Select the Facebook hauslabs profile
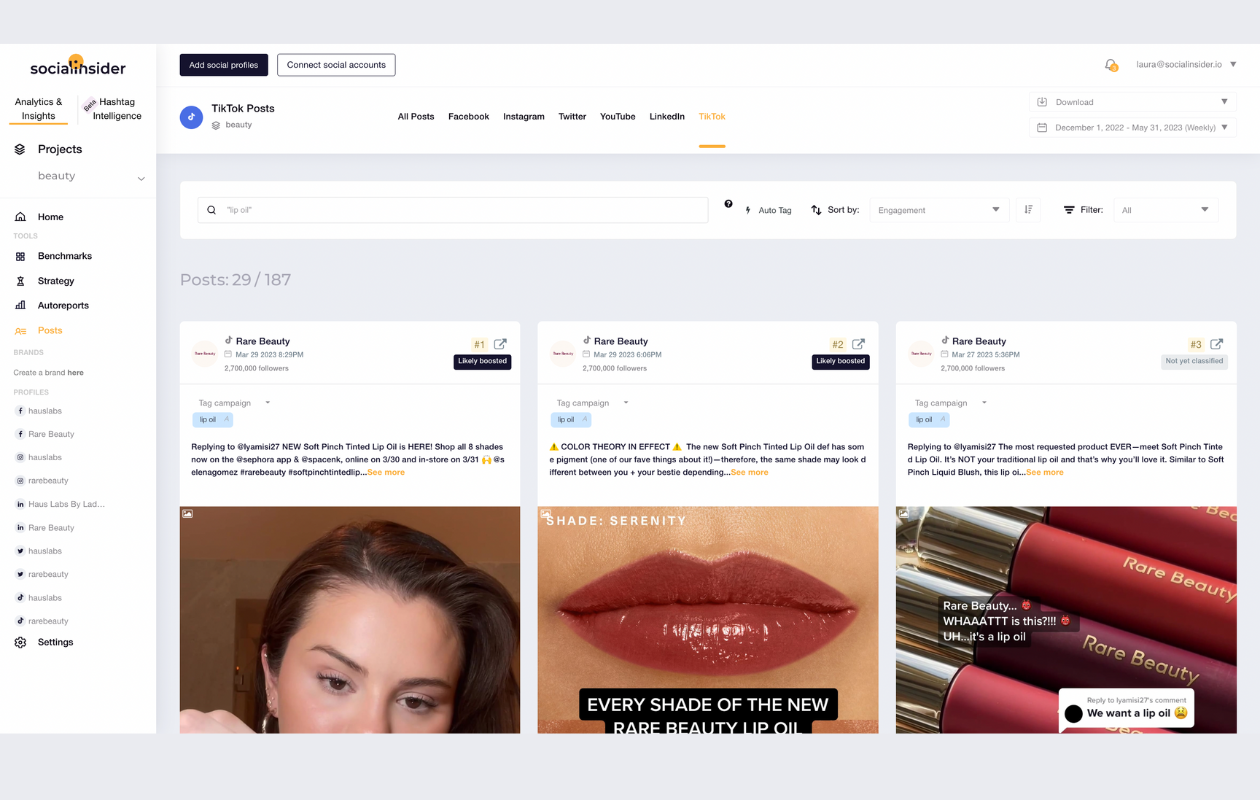1260x800 pixels. click(x=39, y=411)
